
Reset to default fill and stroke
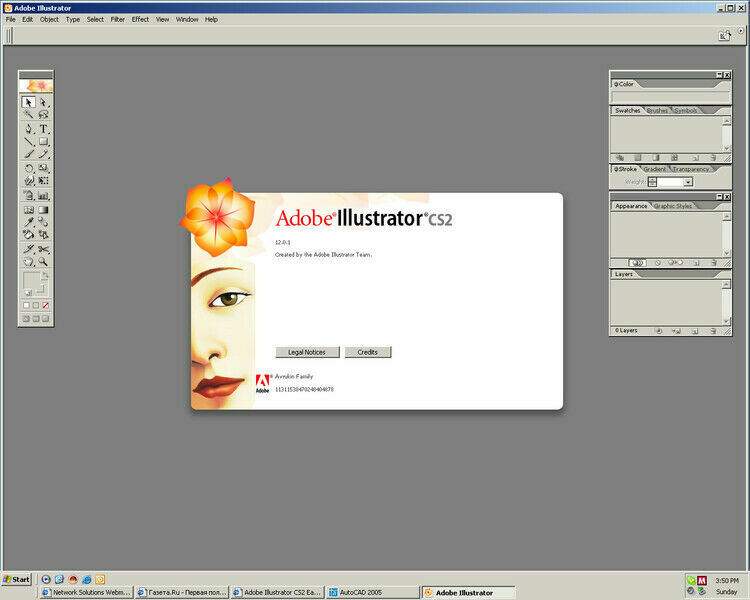tap(28, 292)
